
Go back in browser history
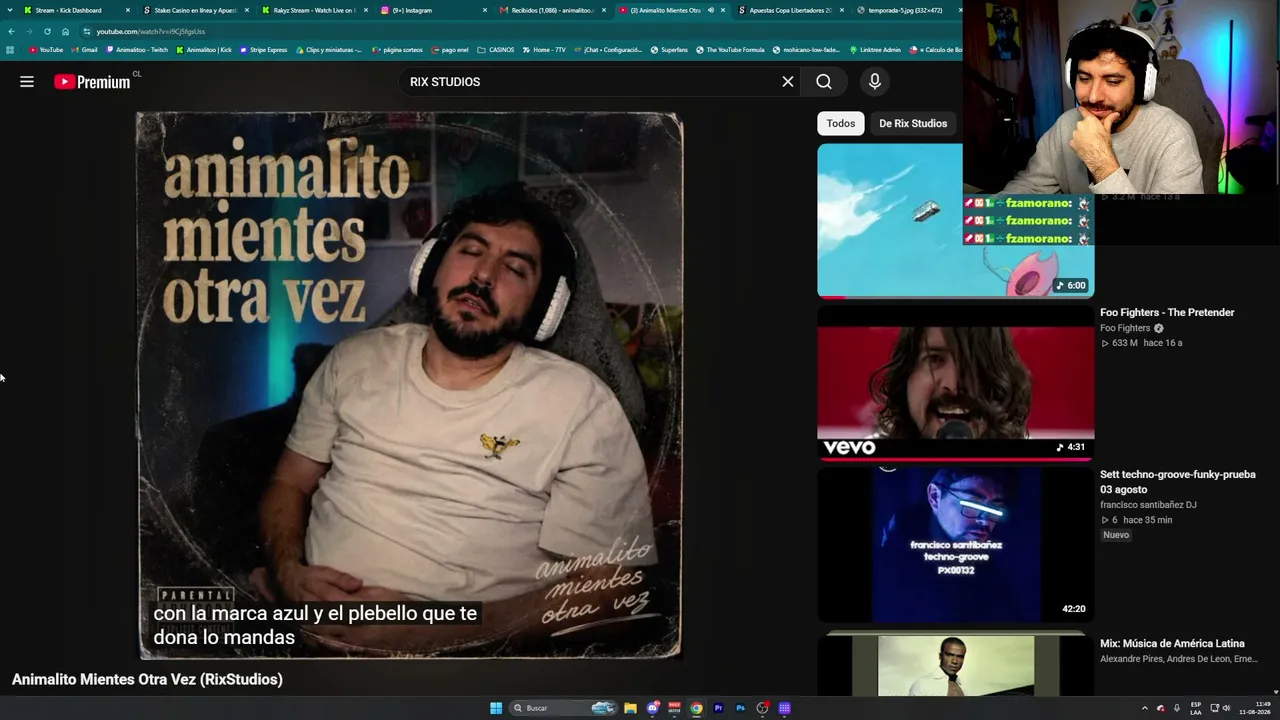tap(11, 32)
